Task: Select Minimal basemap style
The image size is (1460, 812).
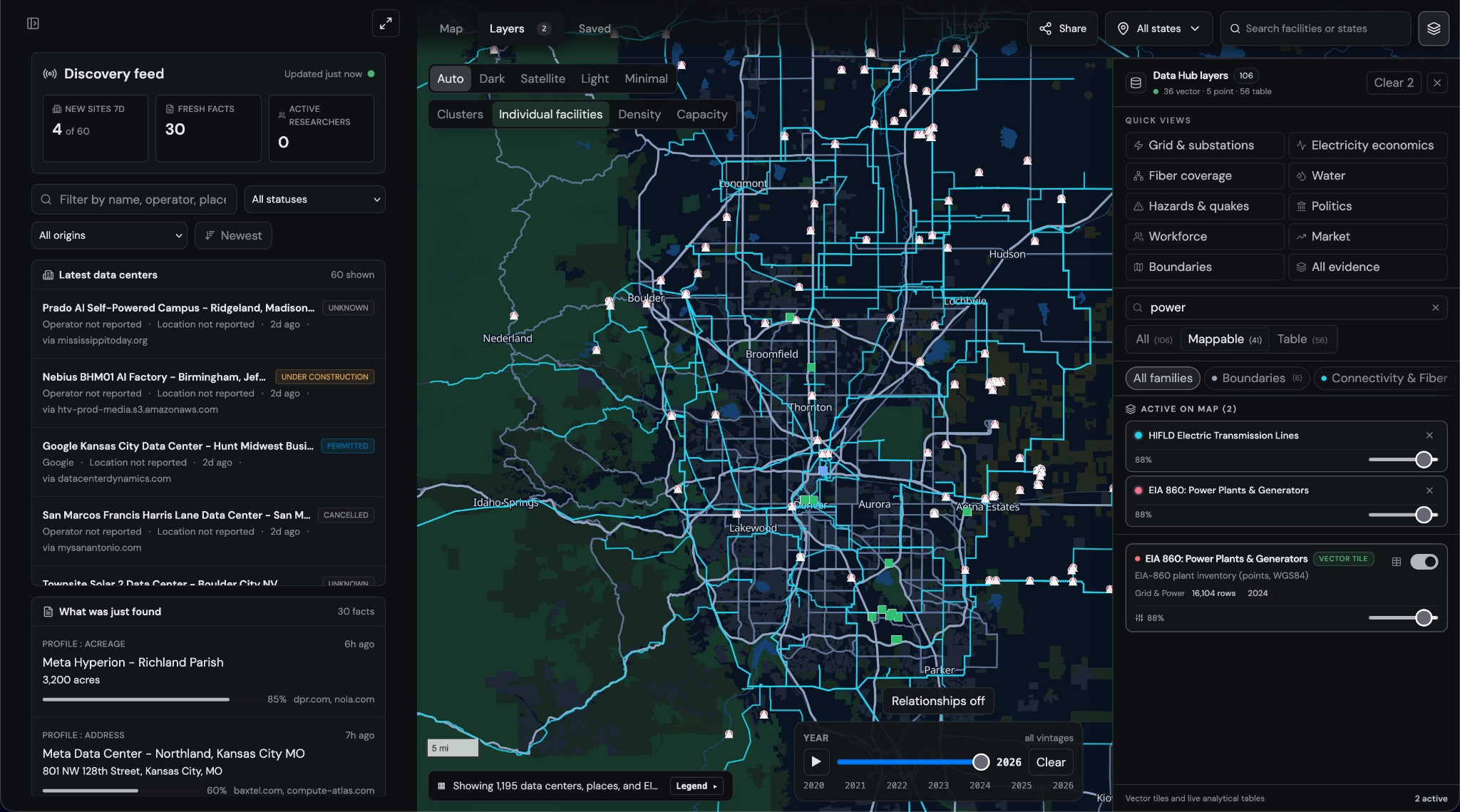Action: tap(646, 79)
